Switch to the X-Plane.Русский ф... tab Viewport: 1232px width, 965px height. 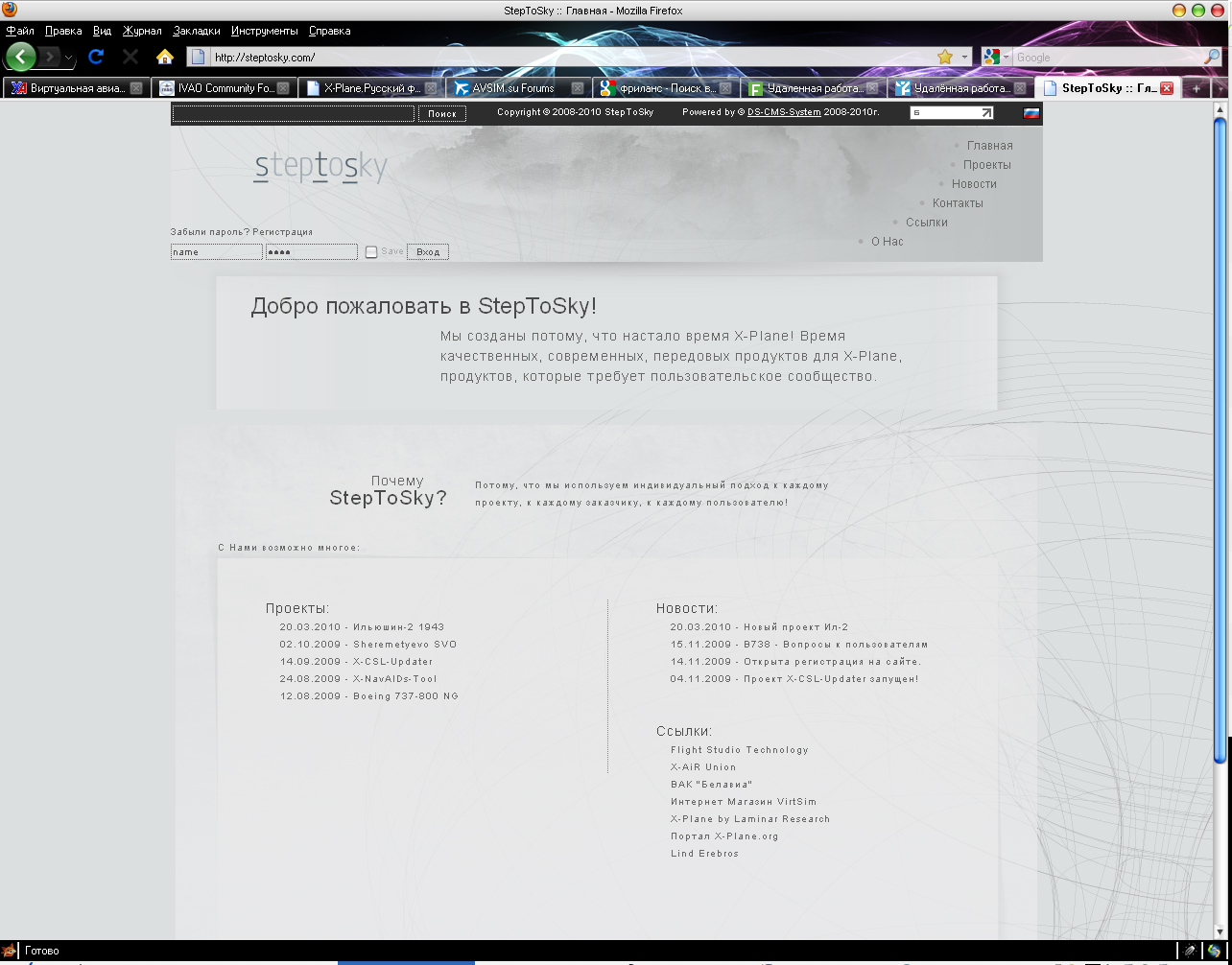tap(370, 88)
